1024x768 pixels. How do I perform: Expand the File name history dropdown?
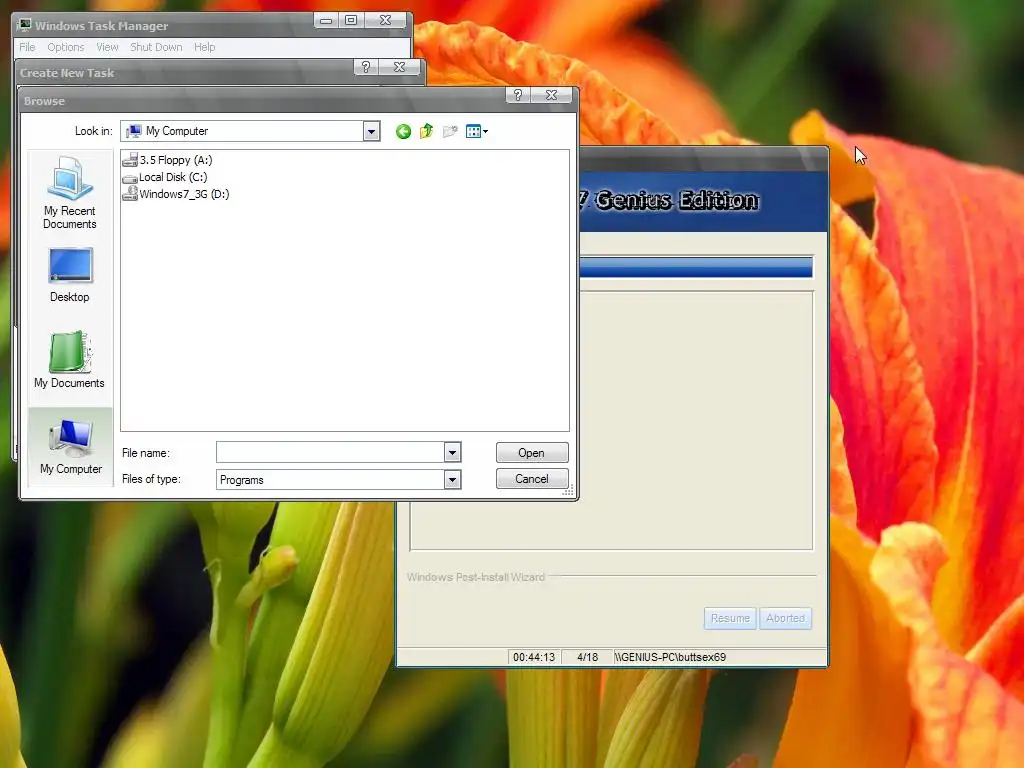point(453,452)
